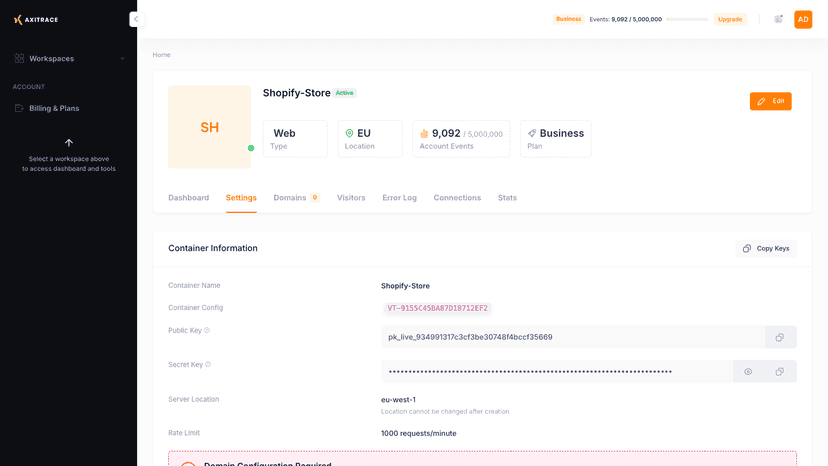Reveal the Secret Key with the eye icon
Screen dimensions: 828x466
point(748,371)
